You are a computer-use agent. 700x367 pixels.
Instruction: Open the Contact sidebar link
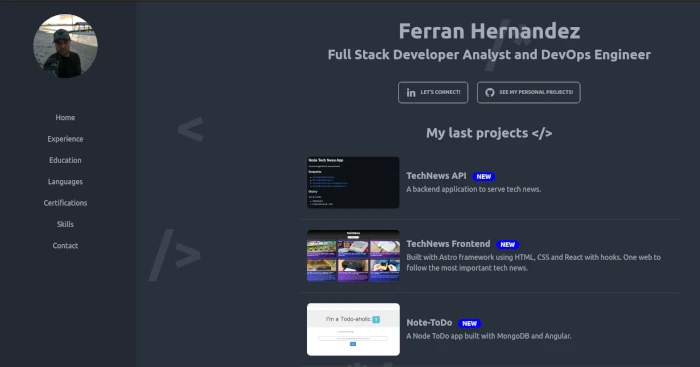tap(65, 246)
